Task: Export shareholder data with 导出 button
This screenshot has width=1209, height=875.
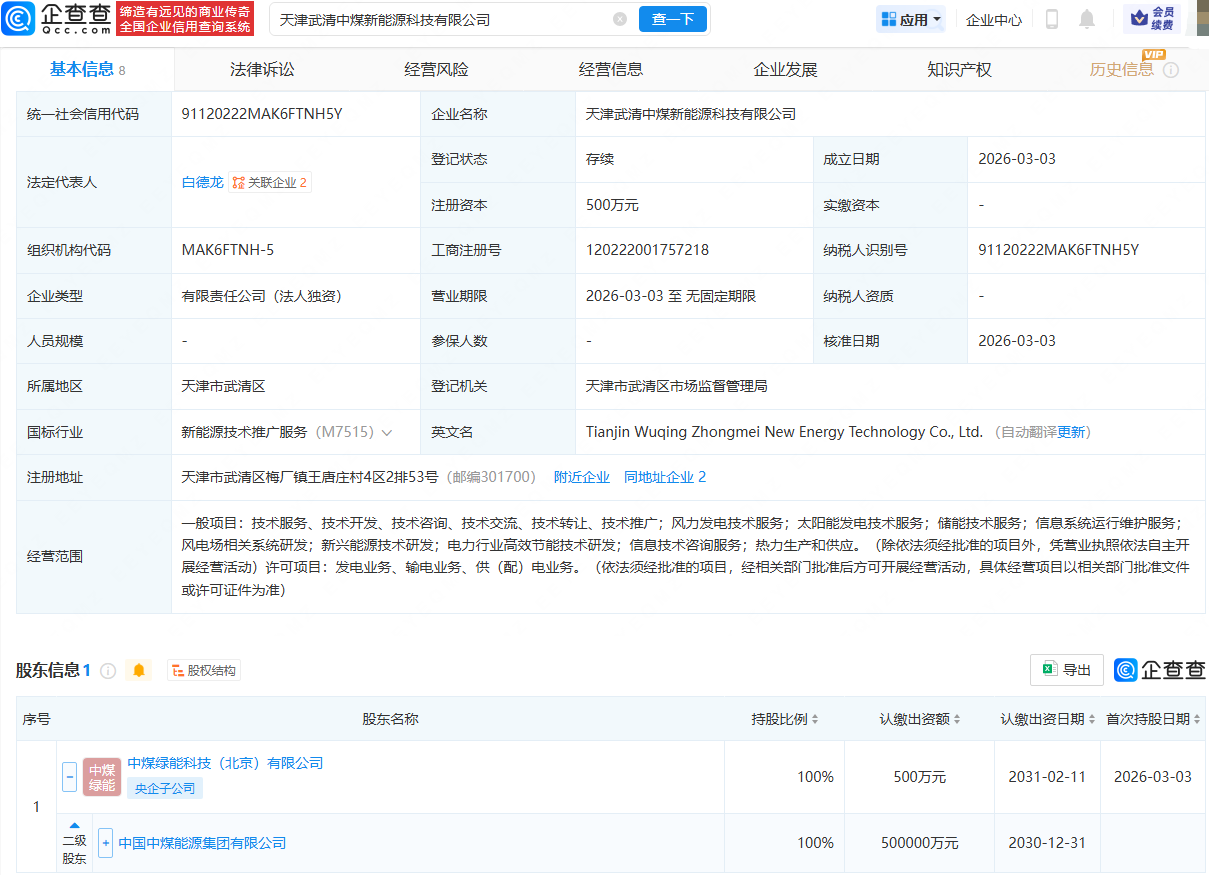Action: (x=1066, y=670)
